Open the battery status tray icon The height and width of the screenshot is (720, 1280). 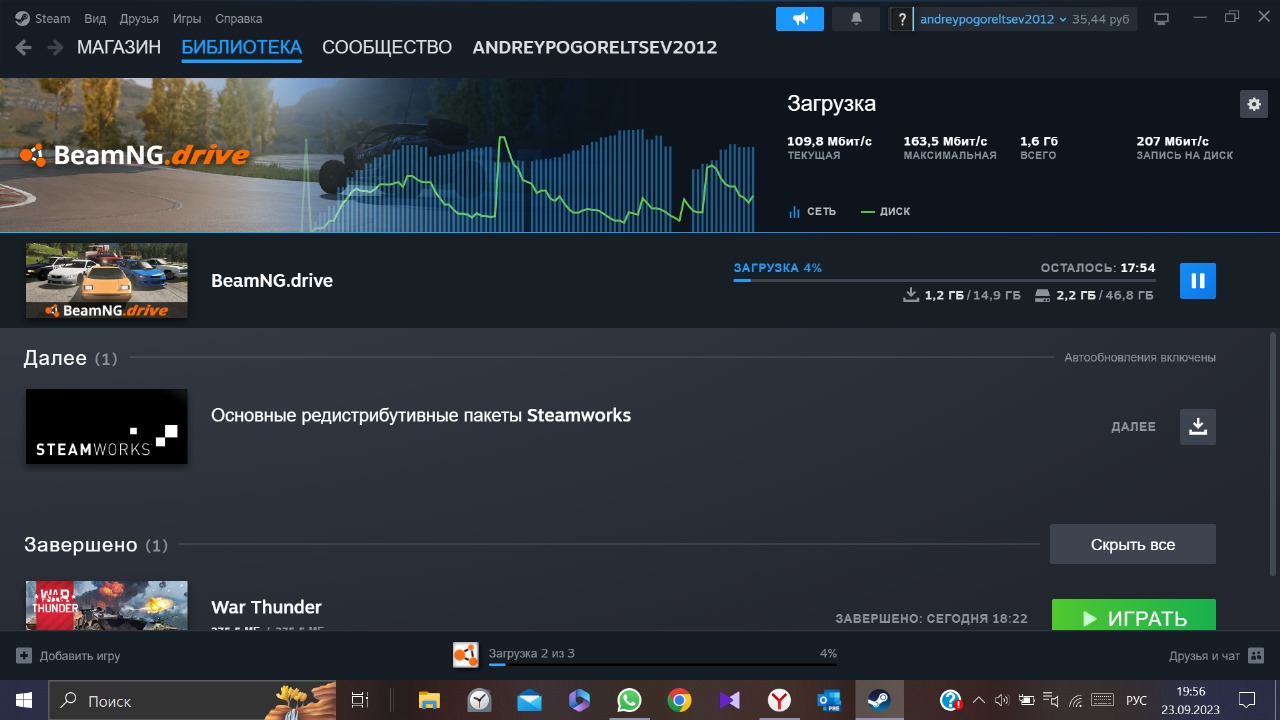[1026, 700]
